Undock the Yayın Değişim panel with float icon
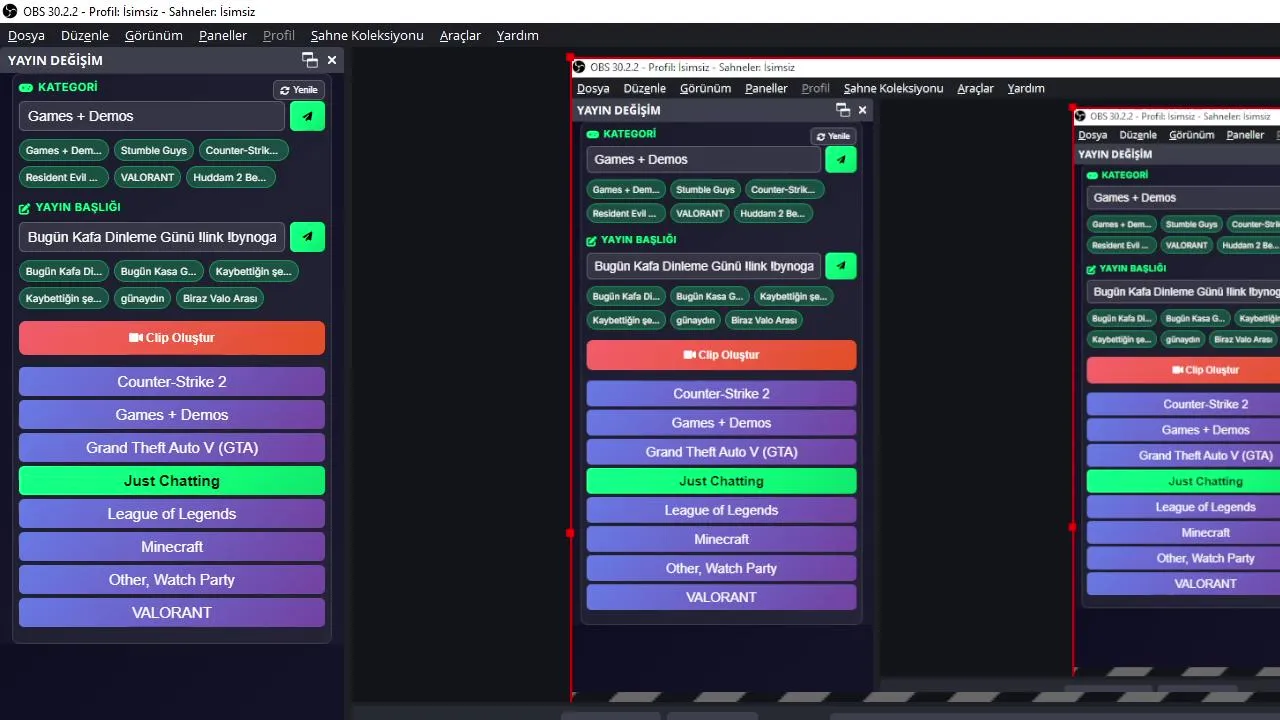Viewport: 1280px width, 720px height. click(x=310, y=60)
